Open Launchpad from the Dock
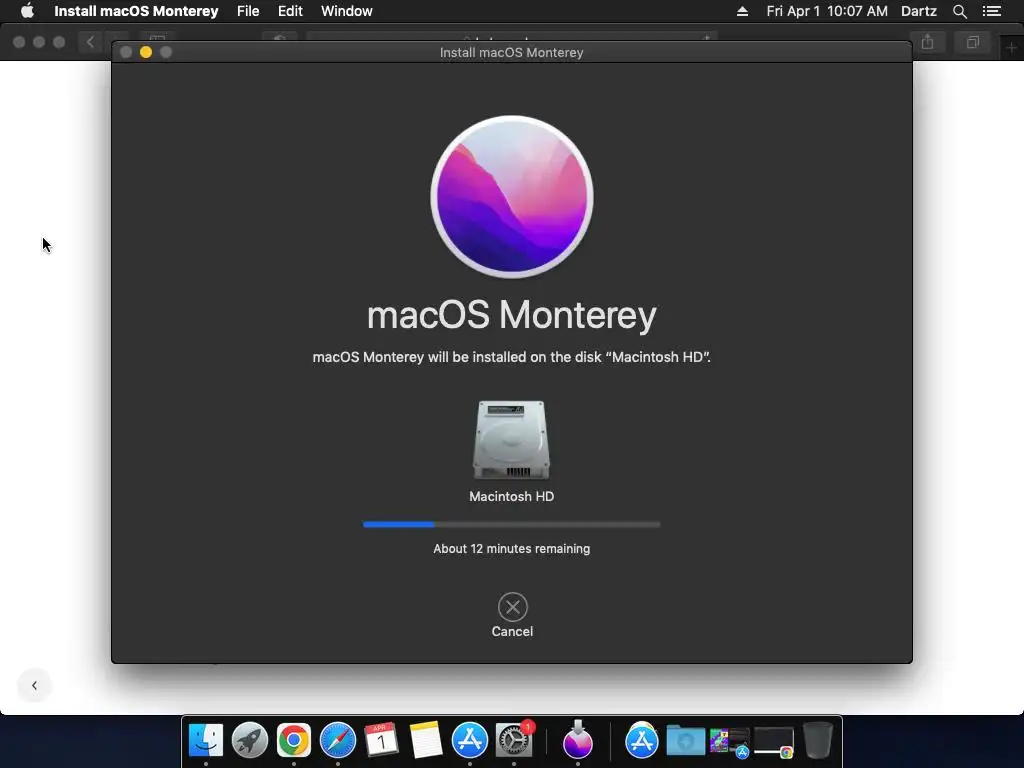1024x768 pixels. click(x=250, y=741)
